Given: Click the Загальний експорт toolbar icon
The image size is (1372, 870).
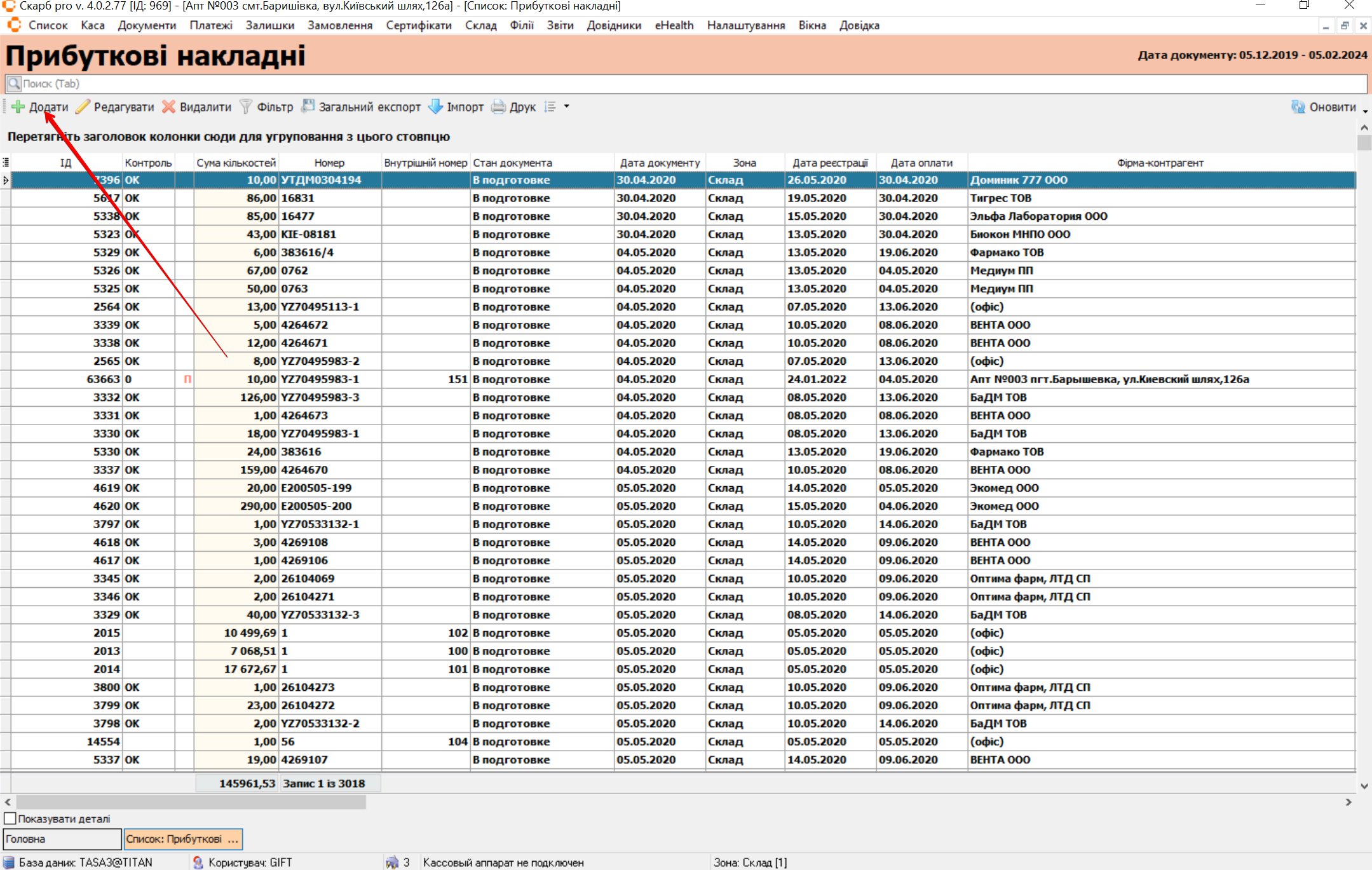Looking at the screenshot, I should pos(308,107).
